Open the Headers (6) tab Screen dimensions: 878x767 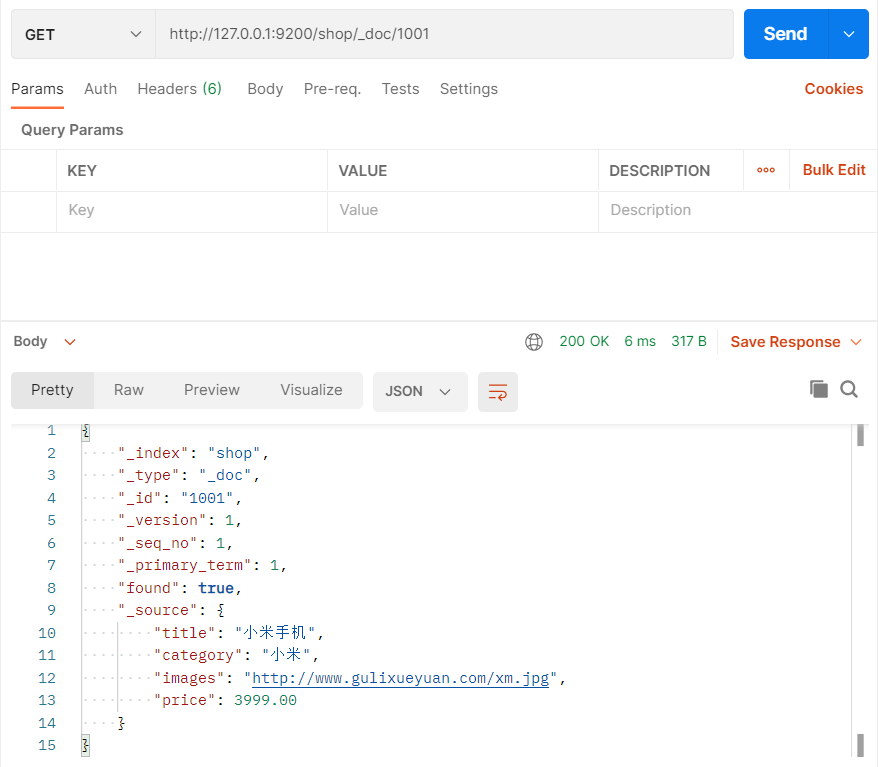coord(180,89)
